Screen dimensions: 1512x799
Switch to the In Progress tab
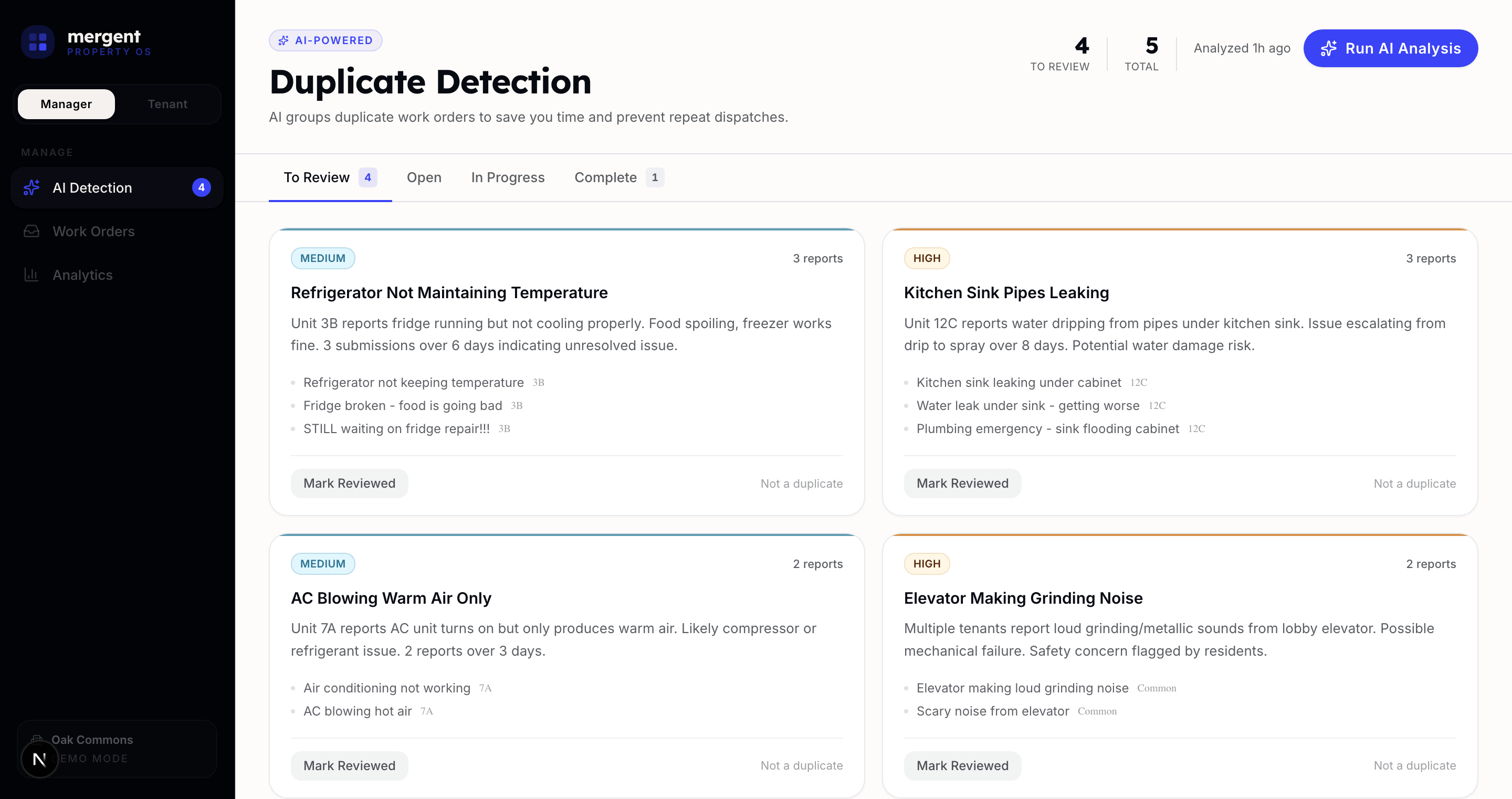click(x=508, y=177)
